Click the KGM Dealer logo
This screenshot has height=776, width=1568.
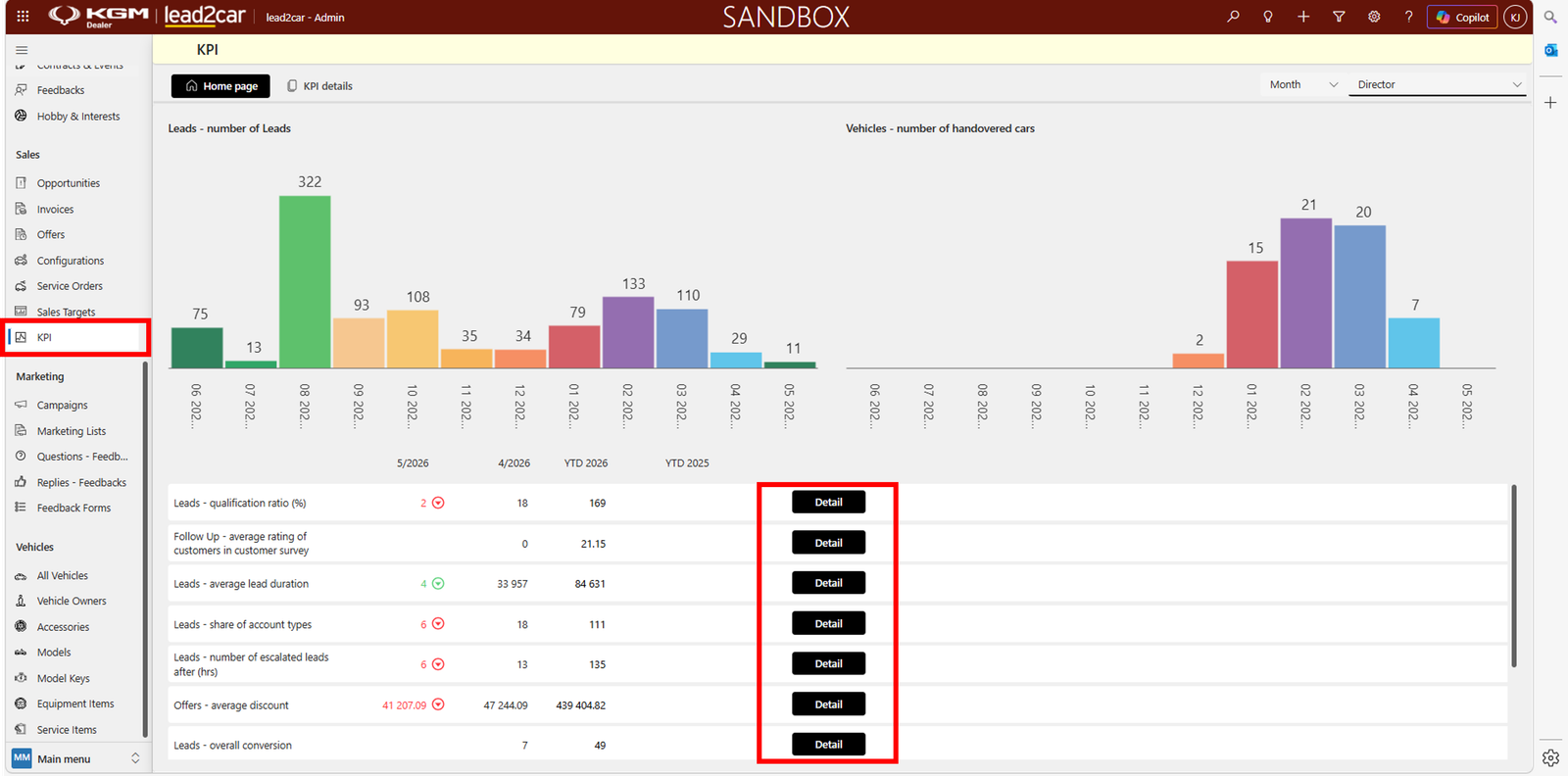click(x=99, y=17)
